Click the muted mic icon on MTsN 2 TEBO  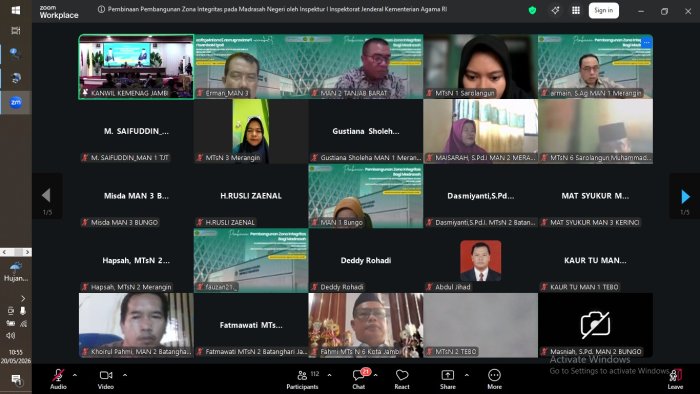(x=429, y=352)
